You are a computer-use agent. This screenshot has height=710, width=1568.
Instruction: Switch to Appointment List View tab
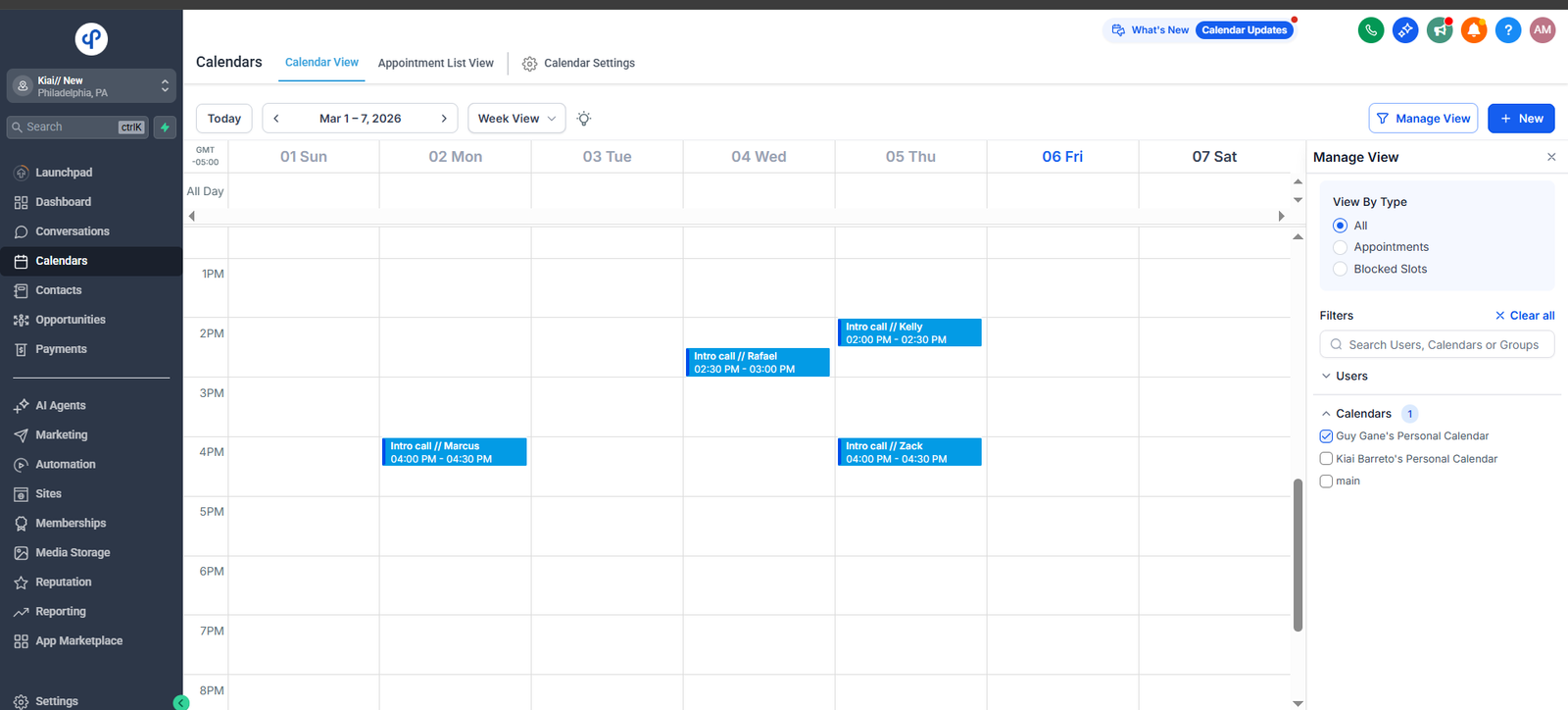pos(436,63)
